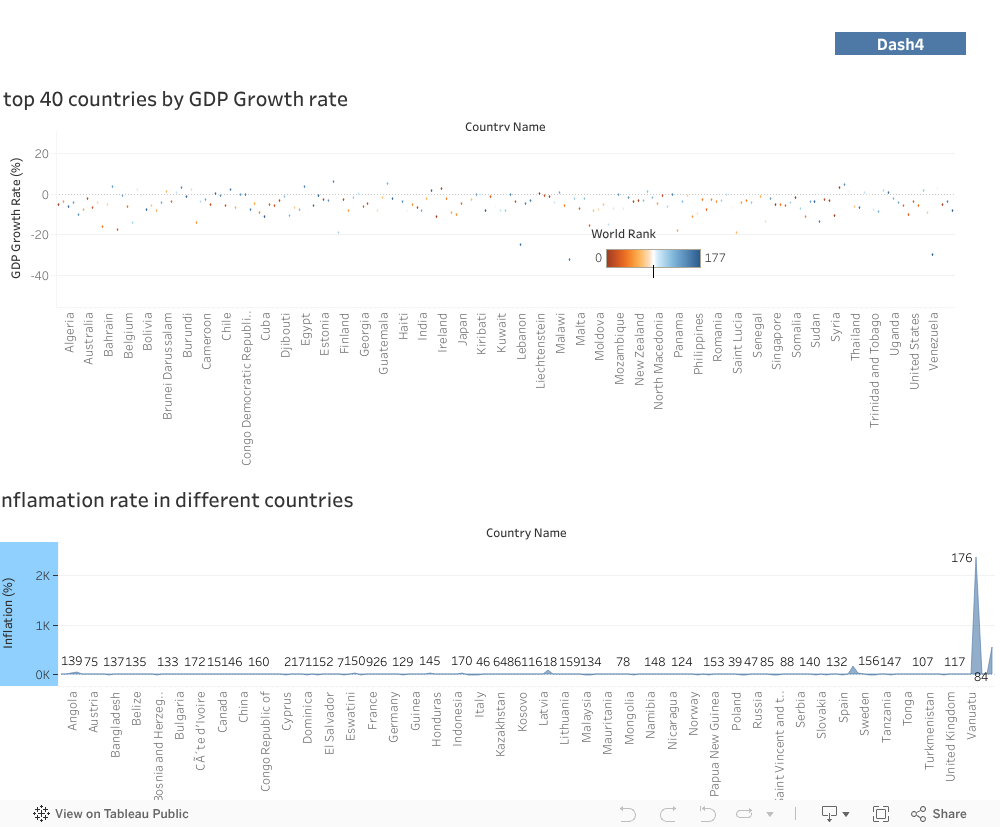Click the Redo arrow icon
Viewport: 1000px width, 827px height.
pyautogui.click(x=668, y=813)
